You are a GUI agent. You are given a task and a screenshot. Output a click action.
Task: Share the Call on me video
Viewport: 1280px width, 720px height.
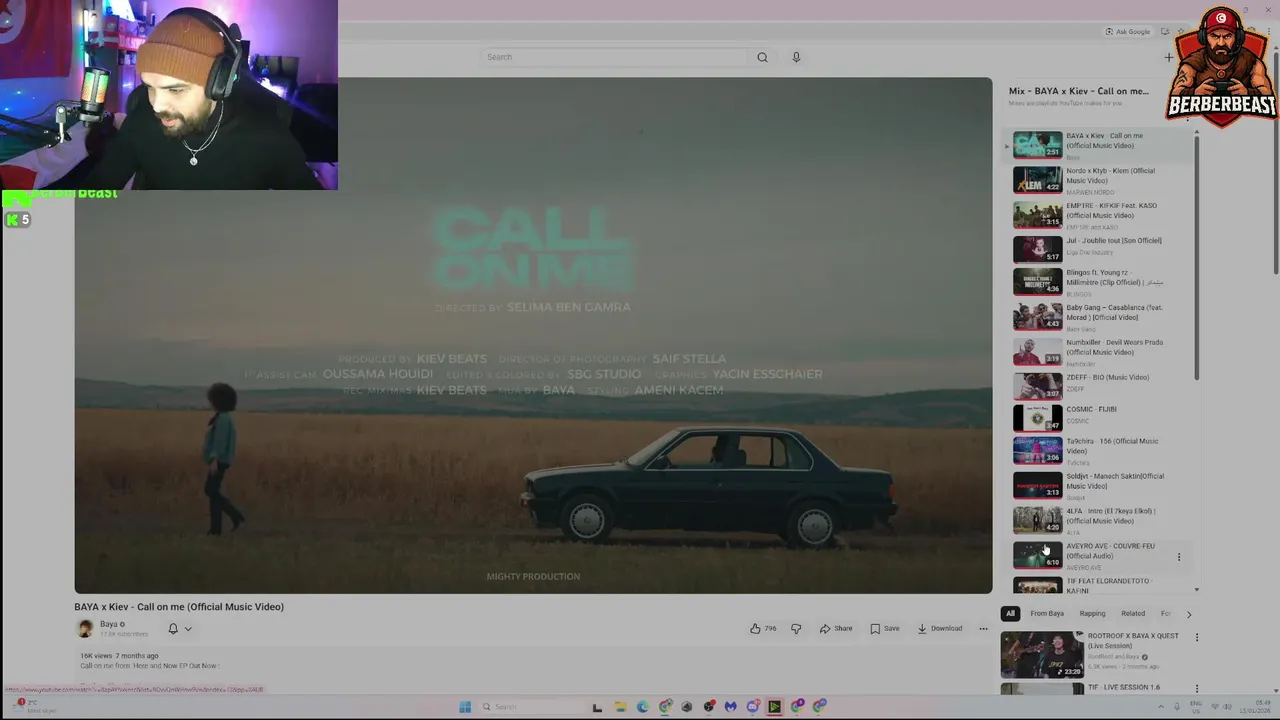coord(836,629)
